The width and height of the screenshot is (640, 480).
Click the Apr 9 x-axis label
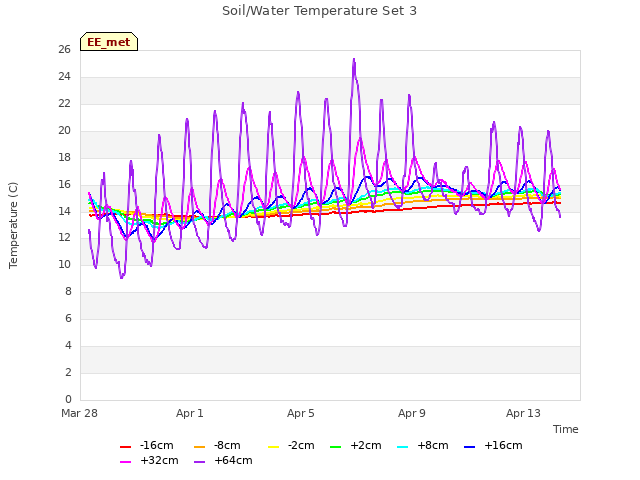click(x=412, y=413)
